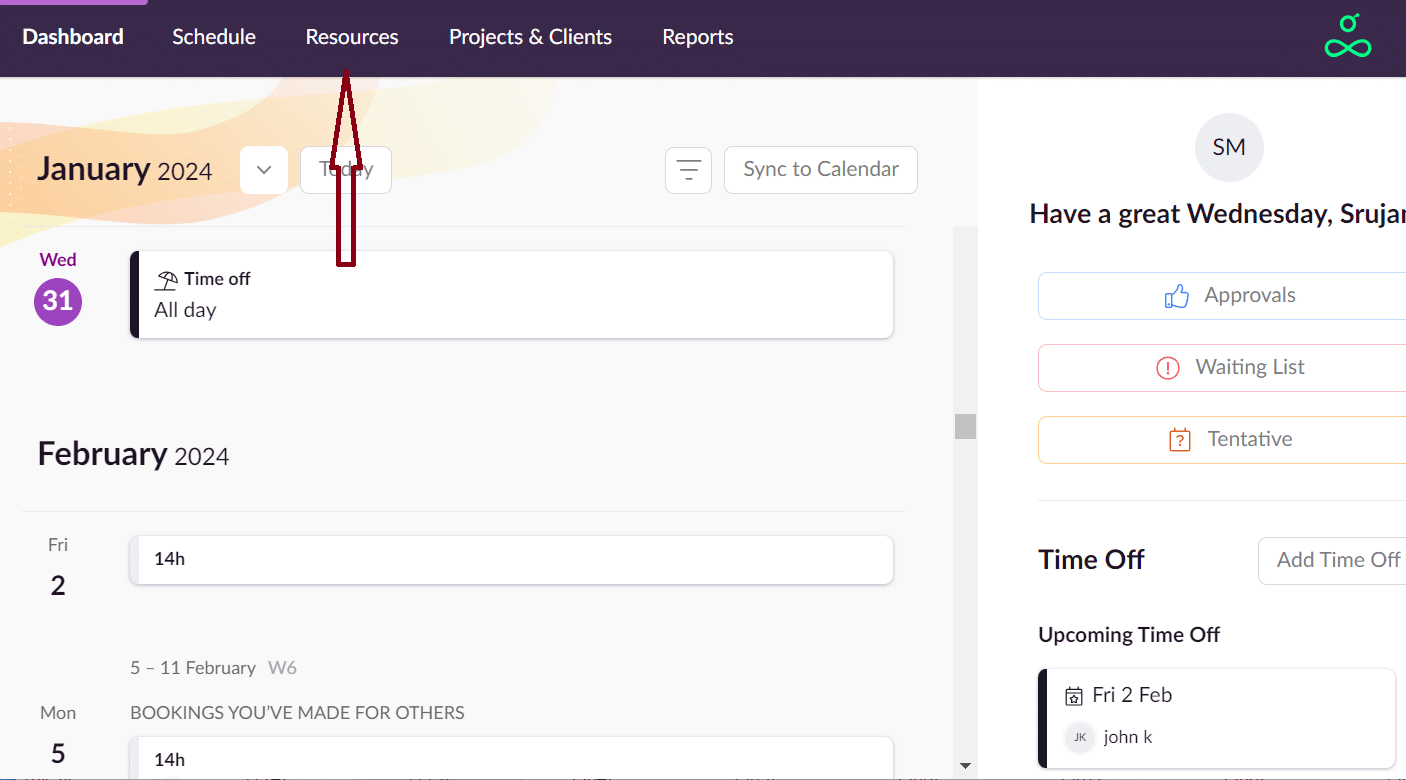1406x780 pixels.
Task: Switch to Projects & Clients
Action: pos(530,37)
